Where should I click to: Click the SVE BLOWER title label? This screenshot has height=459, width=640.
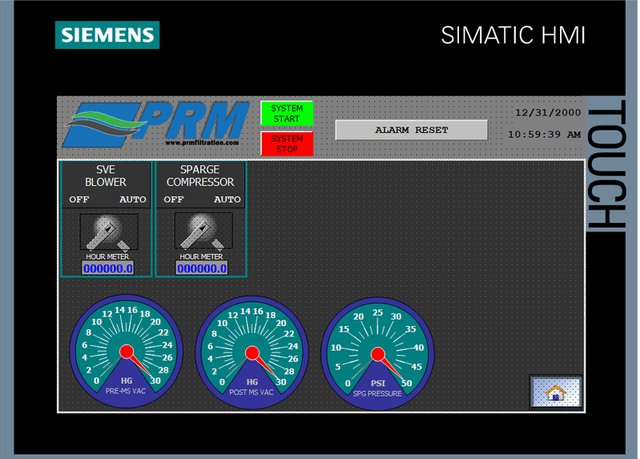click(x=106, y=176)
